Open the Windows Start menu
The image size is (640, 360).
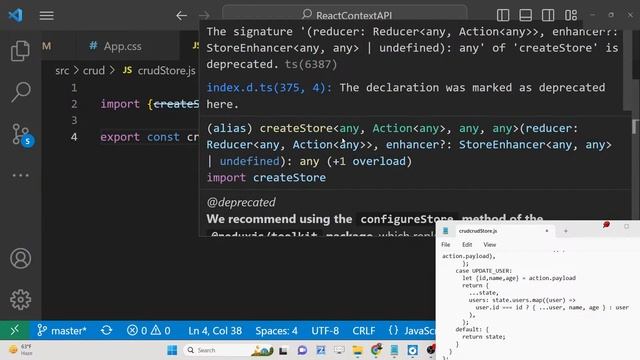pyautogui.click(x=172, y=350)
